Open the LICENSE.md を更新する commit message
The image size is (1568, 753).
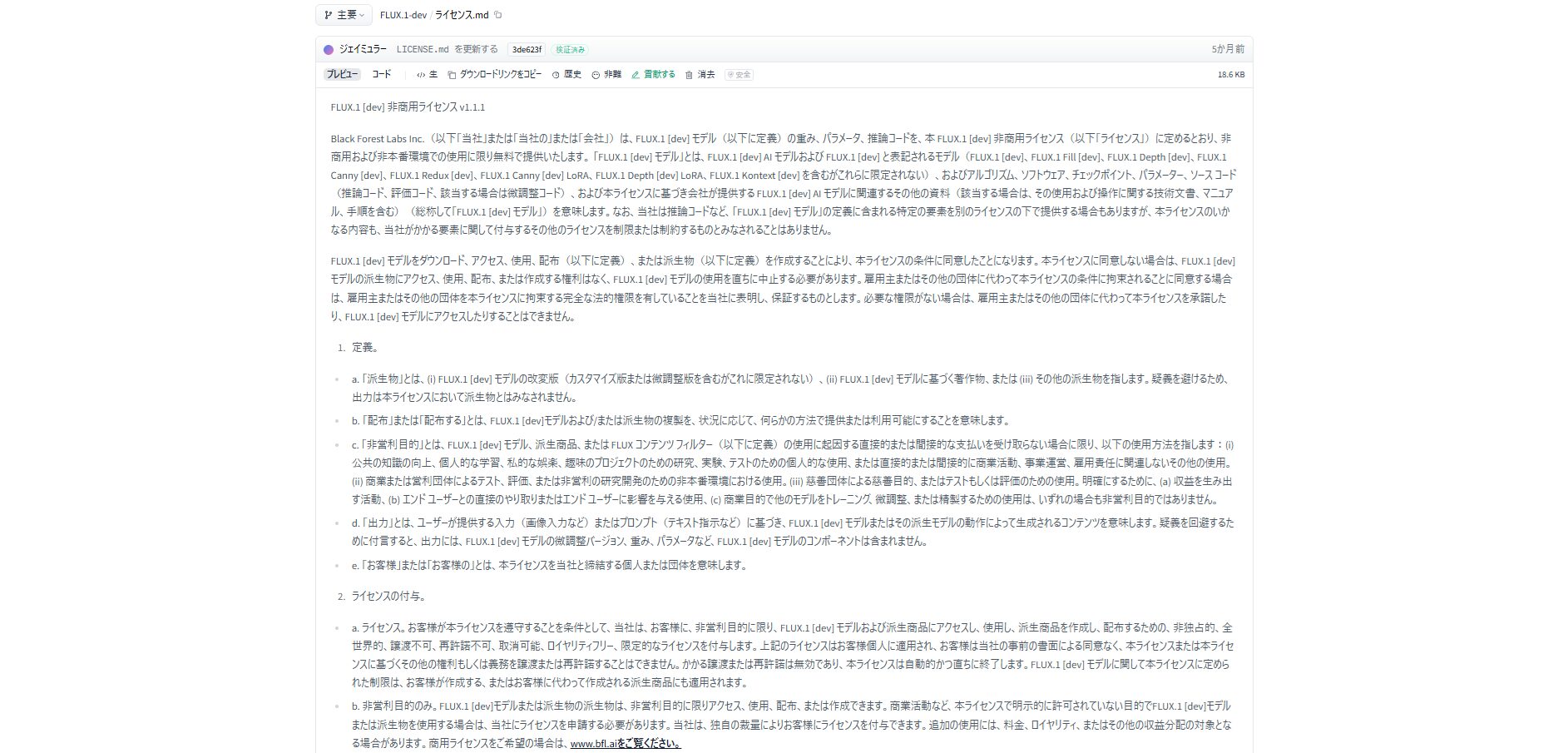pyautogui.click(x=447, y=50)
